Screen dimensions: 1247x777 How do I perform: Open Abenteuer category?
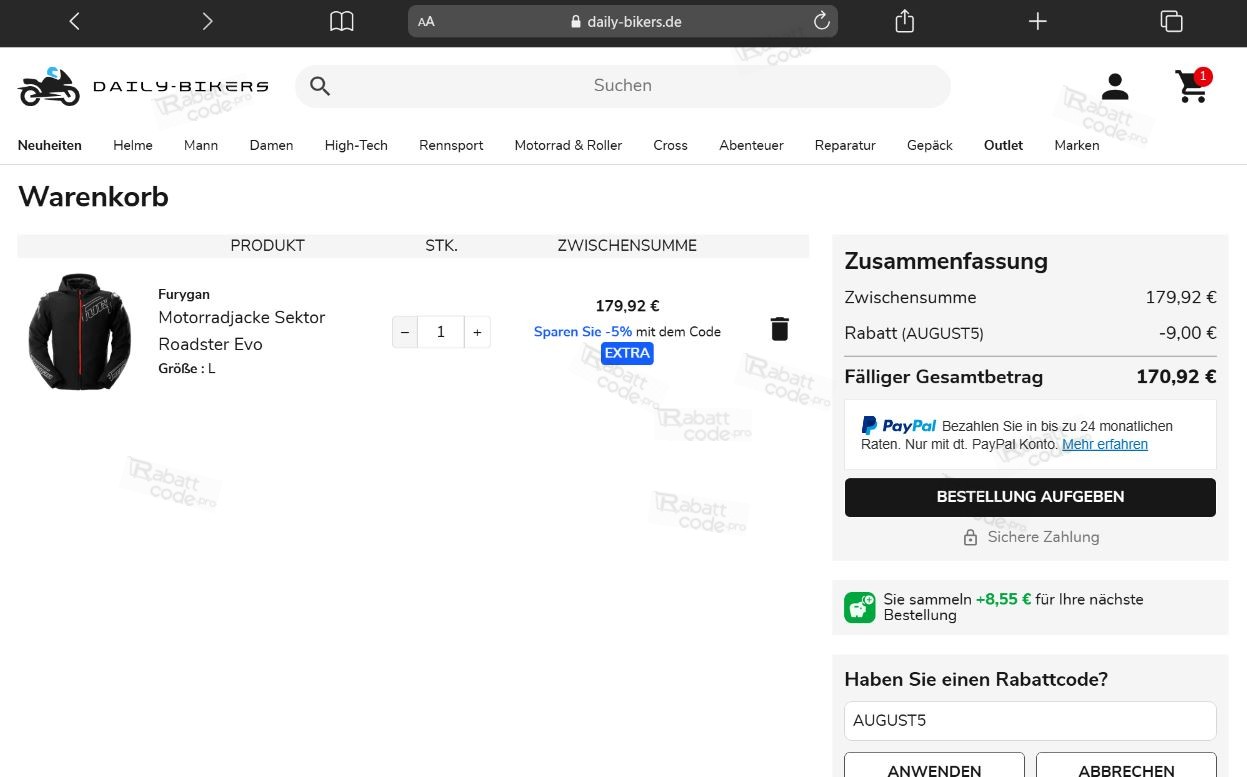coord(751,145)
